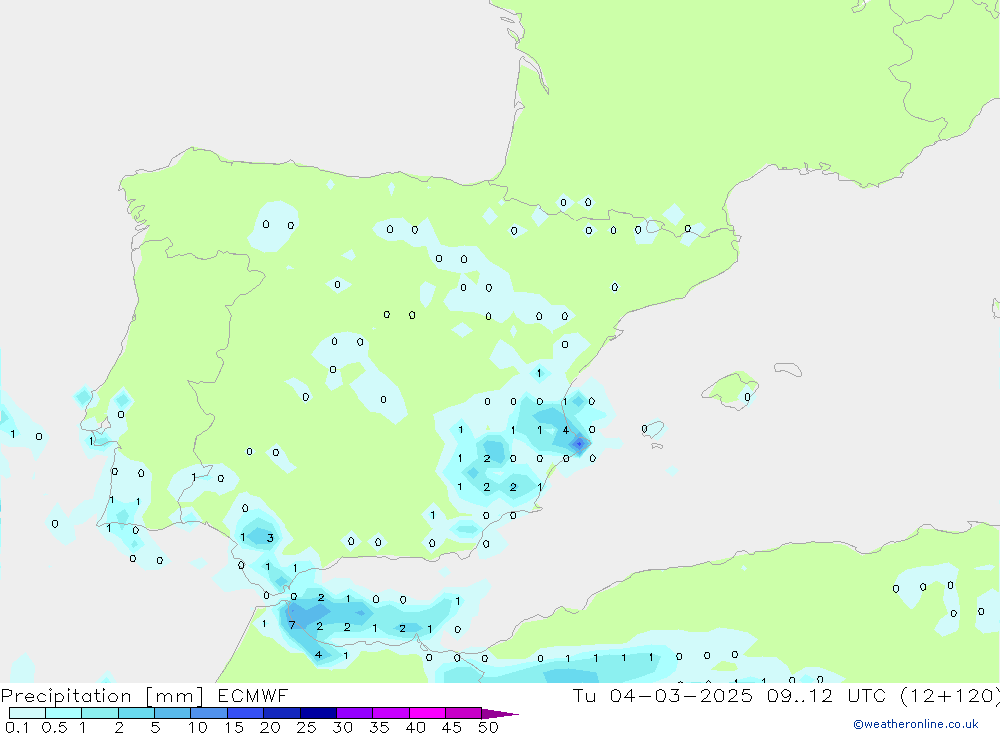Click the 0.1–0.5 mm legend color swatch

tap(27, 713)
